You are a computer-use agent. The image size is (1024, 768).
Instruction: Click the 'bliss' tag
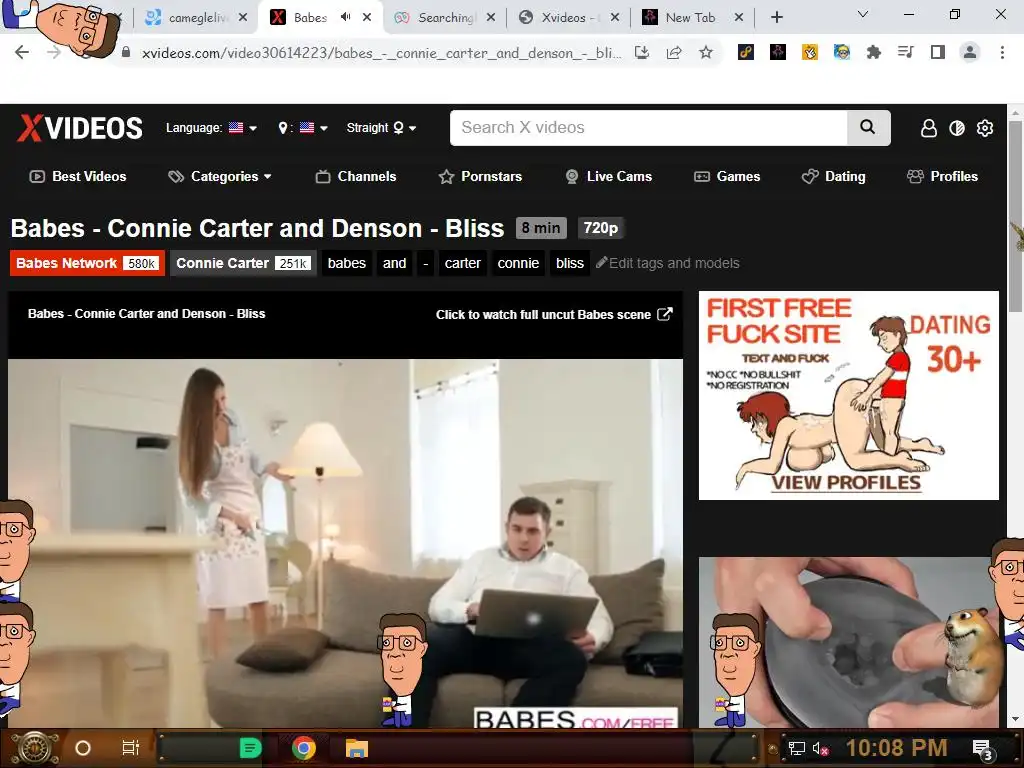coord(569,263)
